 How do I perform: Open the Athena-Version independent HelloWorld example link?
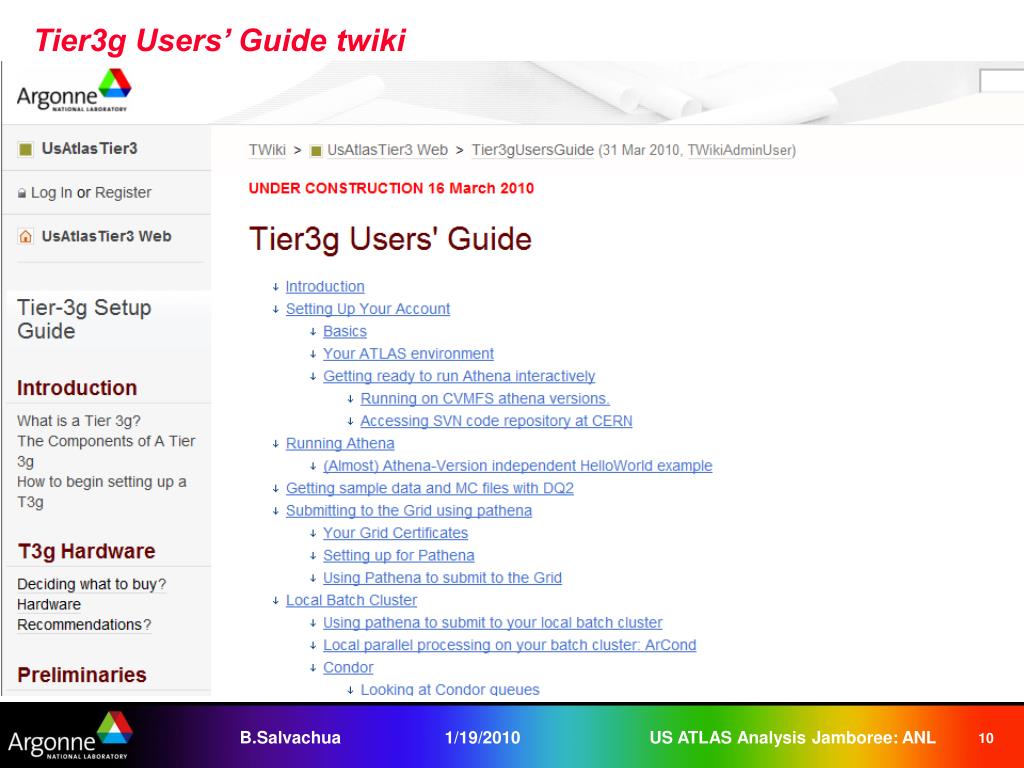point(517,466)
